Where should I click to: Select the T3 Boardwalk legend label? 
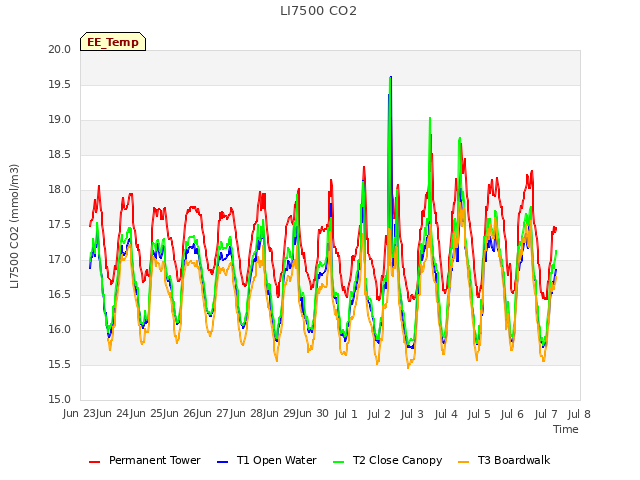click(514, 460)
